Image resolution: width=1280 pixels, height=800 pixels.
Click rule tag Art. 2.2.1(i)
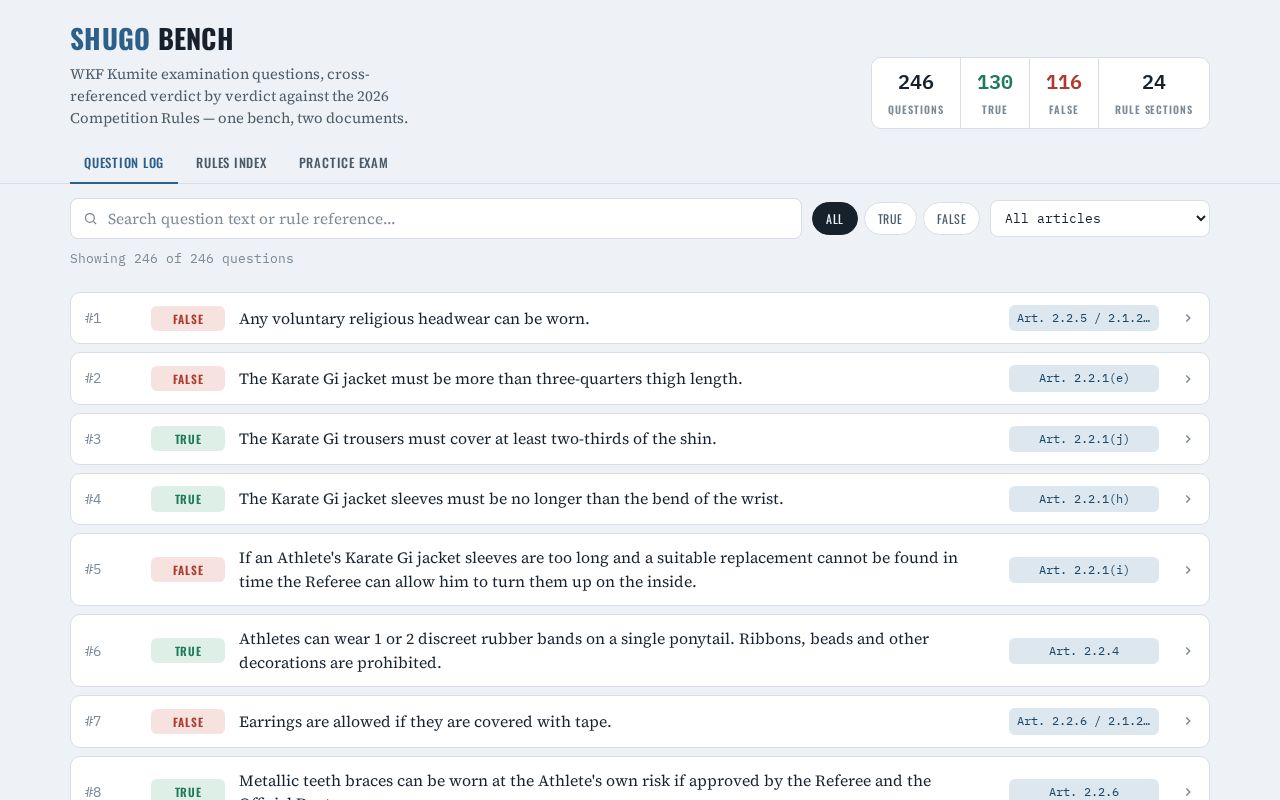tap(1084, 570)
